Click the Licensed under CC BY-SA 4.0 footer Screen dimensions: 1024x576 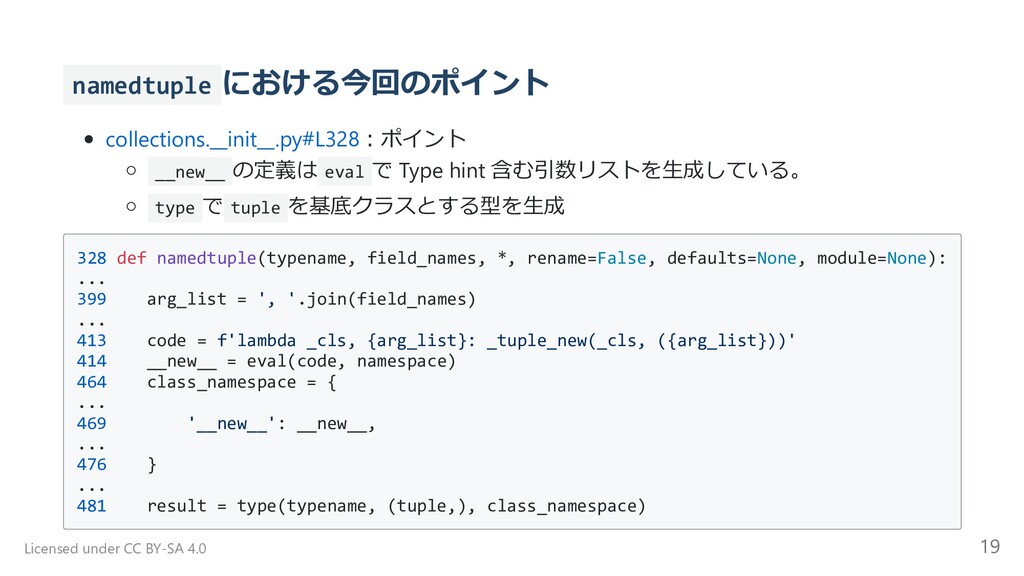[x=115, y=549]
